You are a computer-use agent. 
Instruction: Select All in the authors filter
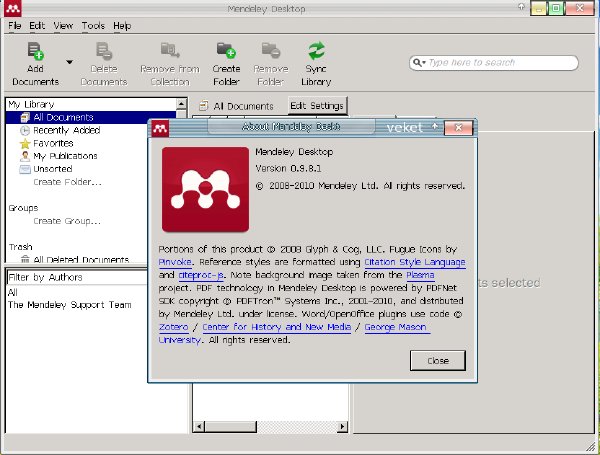[x=13, y=293]
